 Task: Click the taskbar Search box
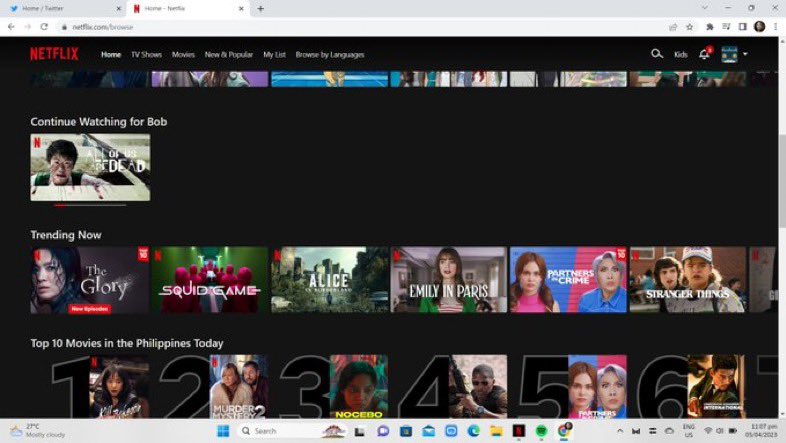(x=291, y=431)
